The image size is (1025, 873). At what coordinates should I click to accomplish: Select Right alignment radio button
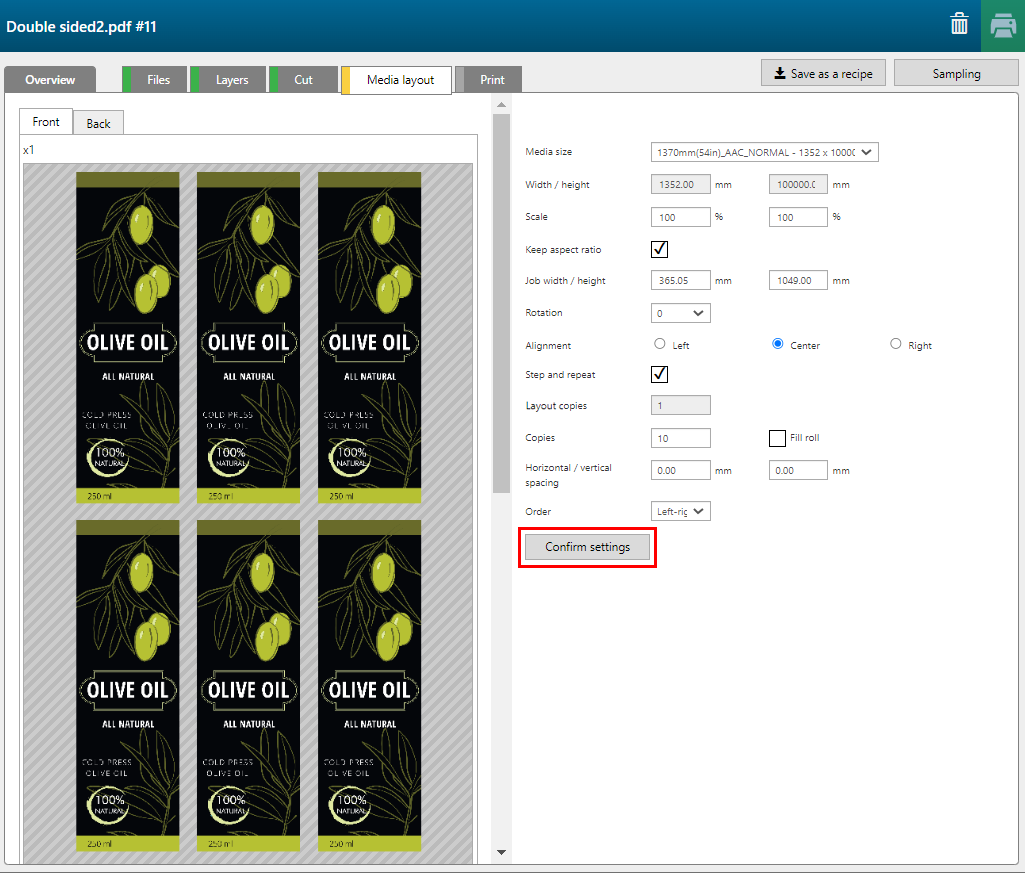tap(895, 344)
